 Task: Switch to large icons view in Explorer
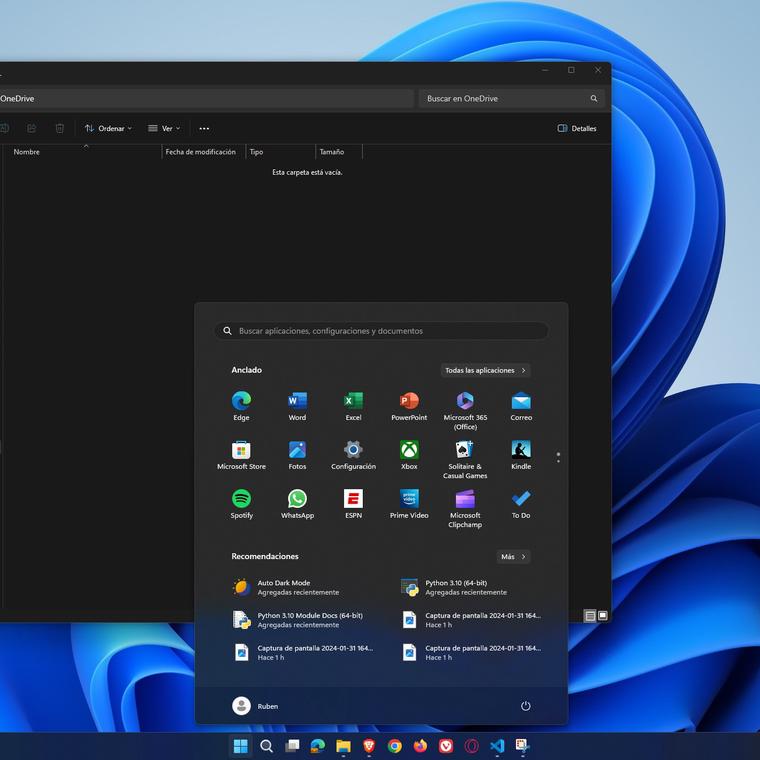coord(603,616)
